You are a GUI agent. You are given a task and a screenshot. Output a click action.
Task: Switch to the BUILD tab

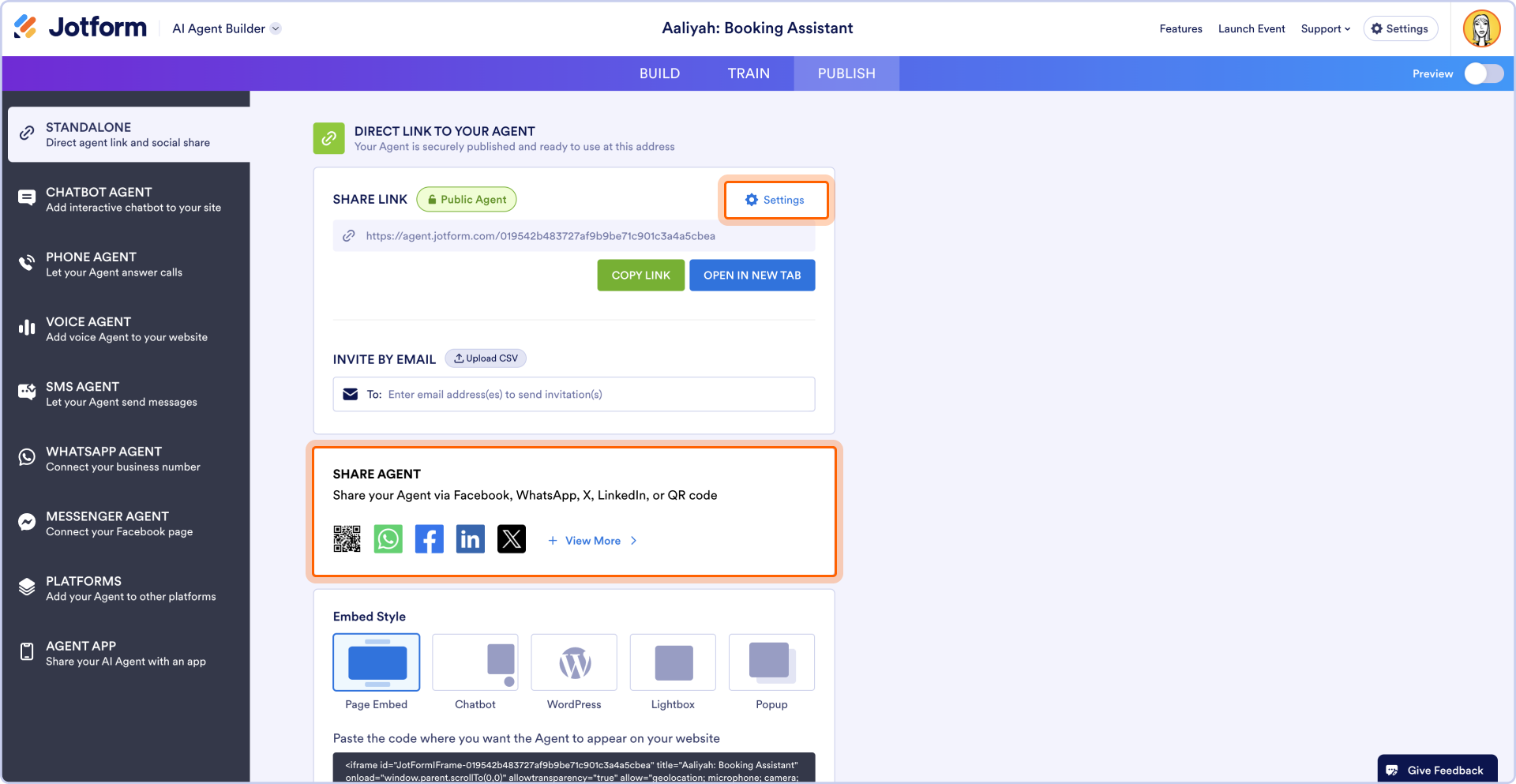point(659,73)
